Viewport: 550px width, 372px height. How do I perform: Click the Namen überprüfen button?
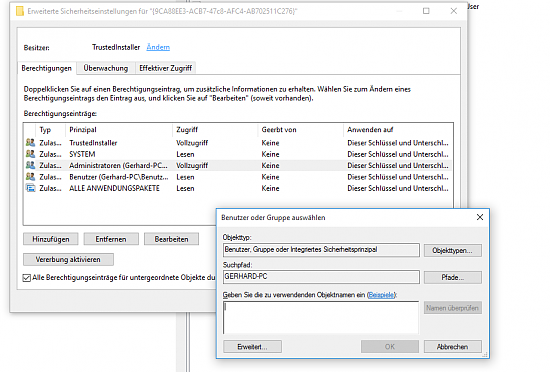(x=452, y=308)
